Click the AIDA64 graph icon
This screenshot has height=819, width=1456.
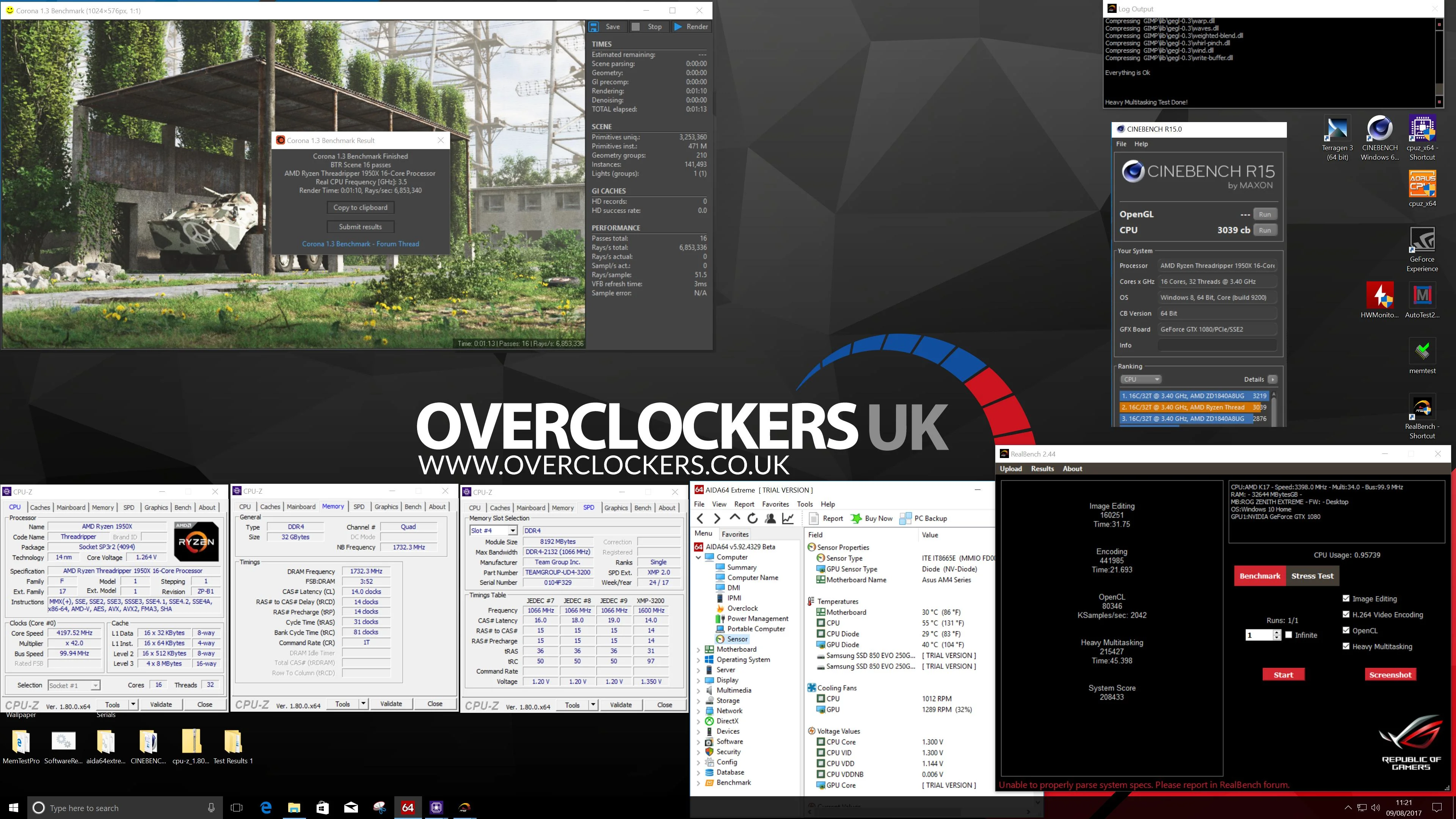click(788, 518)
